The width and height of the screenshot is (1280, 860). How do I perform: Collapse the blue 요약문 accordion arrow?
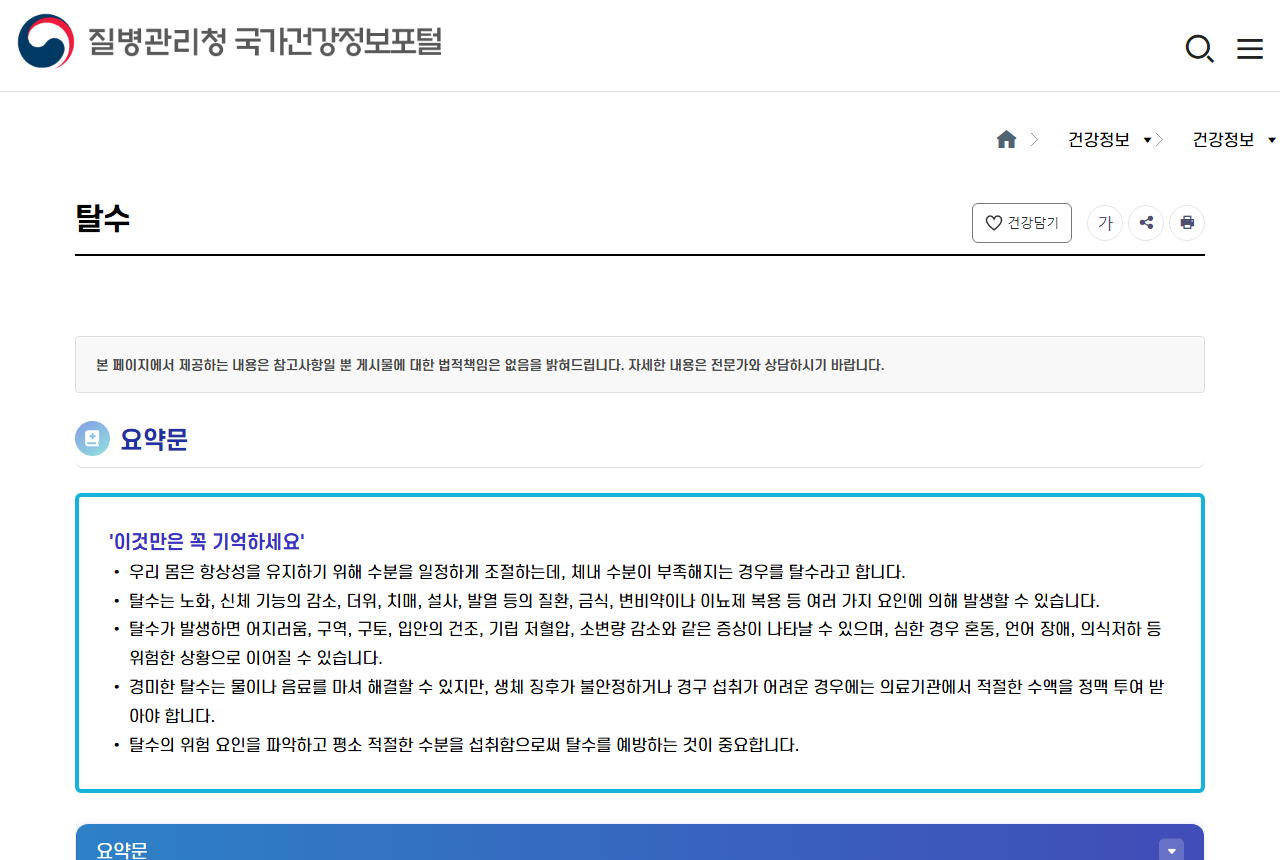pos(1171,850)
